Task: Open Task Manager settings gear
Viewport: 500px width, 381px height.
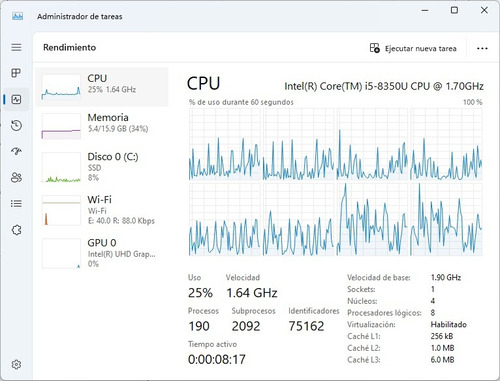Action: 16,364
